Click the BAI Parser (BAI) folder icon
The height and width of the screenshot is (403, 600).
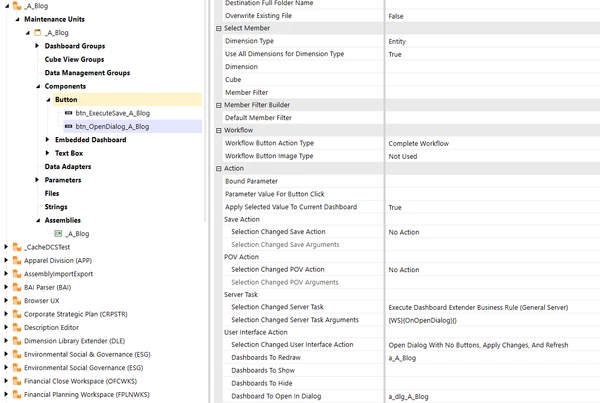point(17,287)
